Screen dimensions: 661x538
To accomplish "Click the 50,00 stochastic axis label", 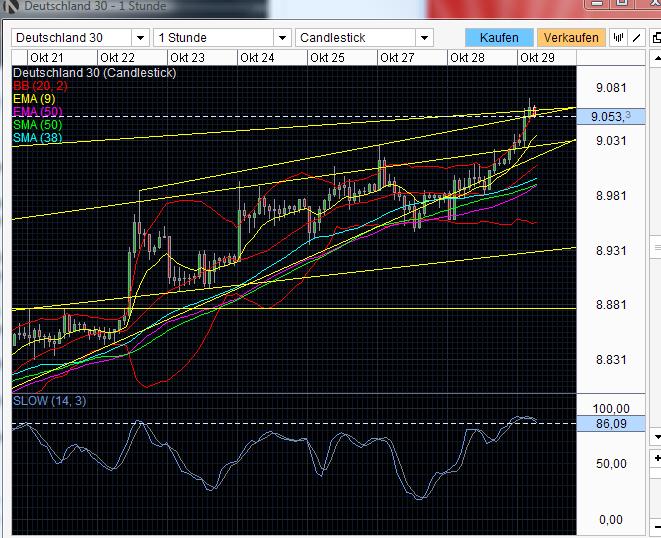I will [611, 463].
